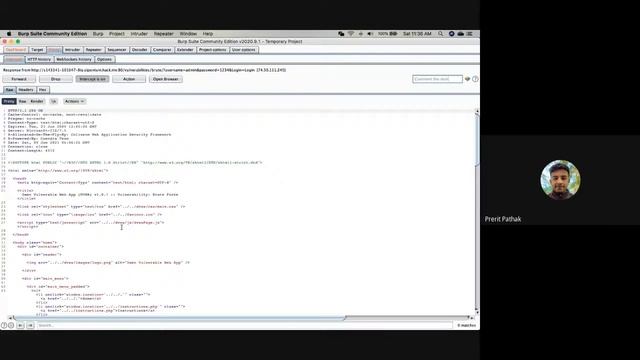Switch to the Comparer tab
This screenshot has height=360, width=640.
[x=162, y=50]
